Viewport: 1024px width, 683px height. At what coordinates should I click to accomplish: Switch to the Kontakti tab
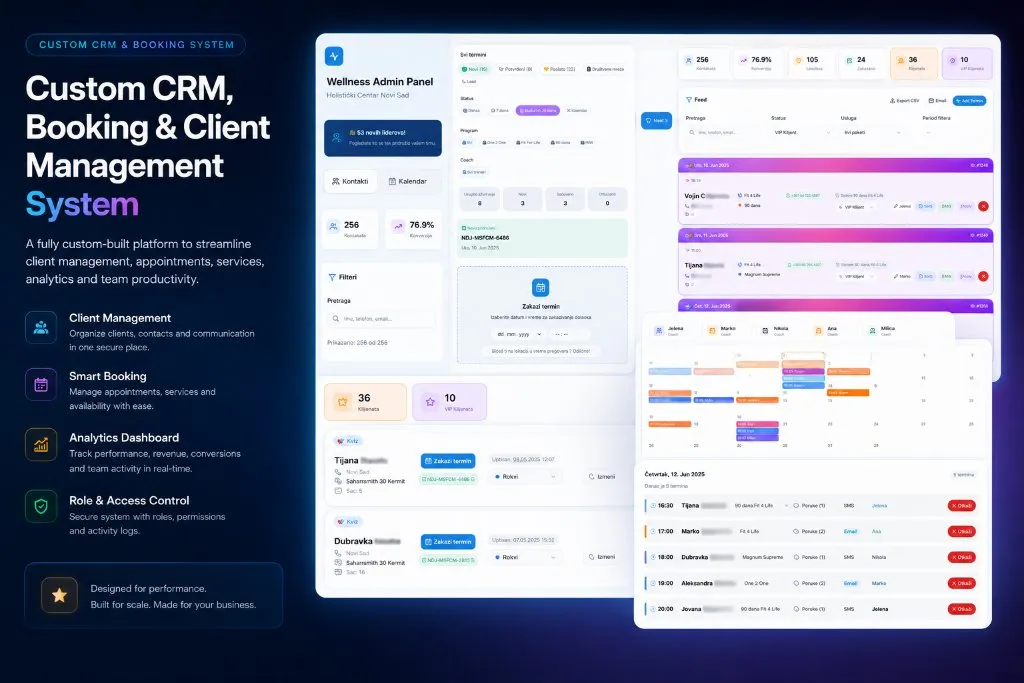tap(350, 182)
